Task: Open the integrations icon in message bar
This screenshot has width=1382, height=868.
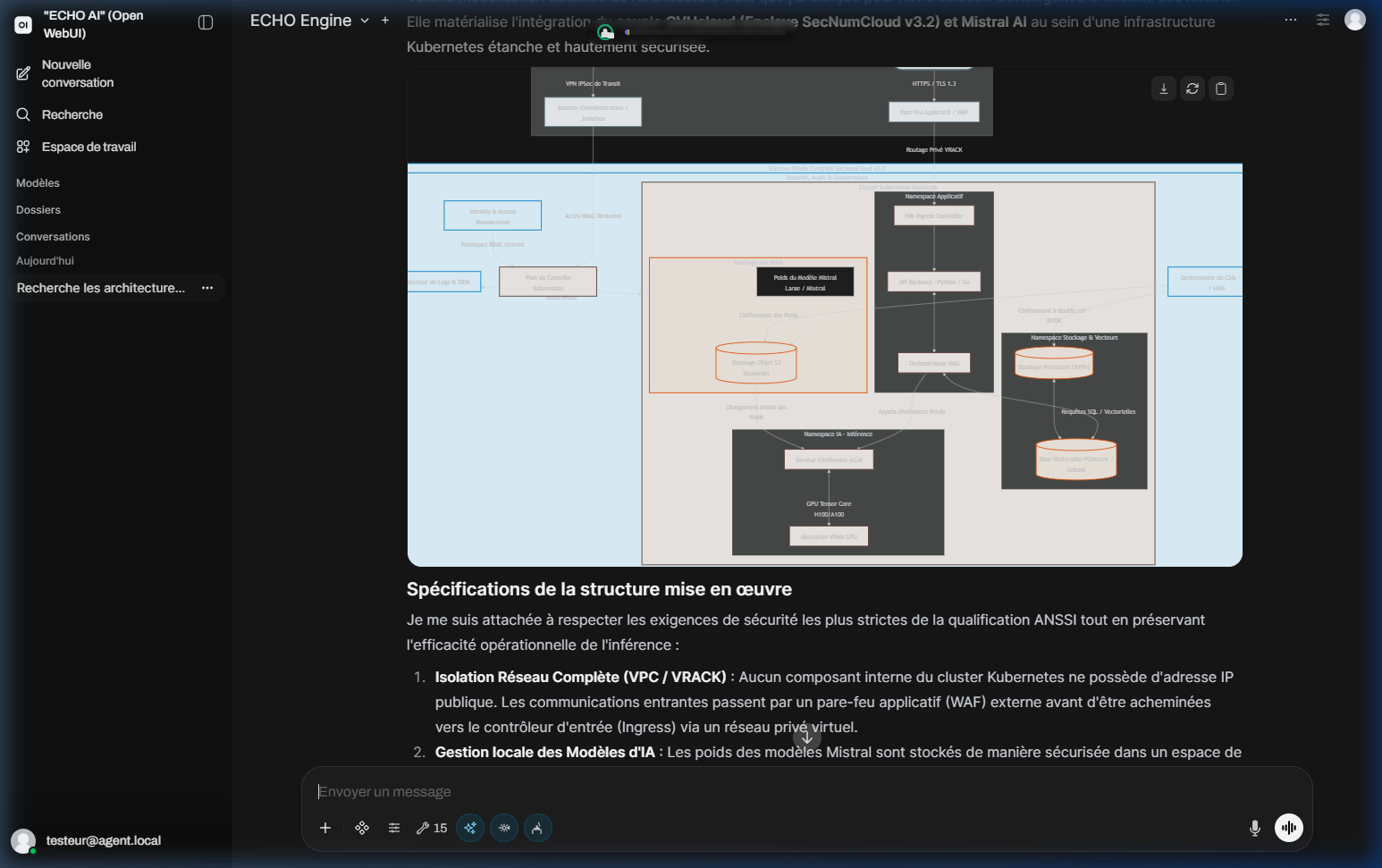Action: (x=362, y=828)
